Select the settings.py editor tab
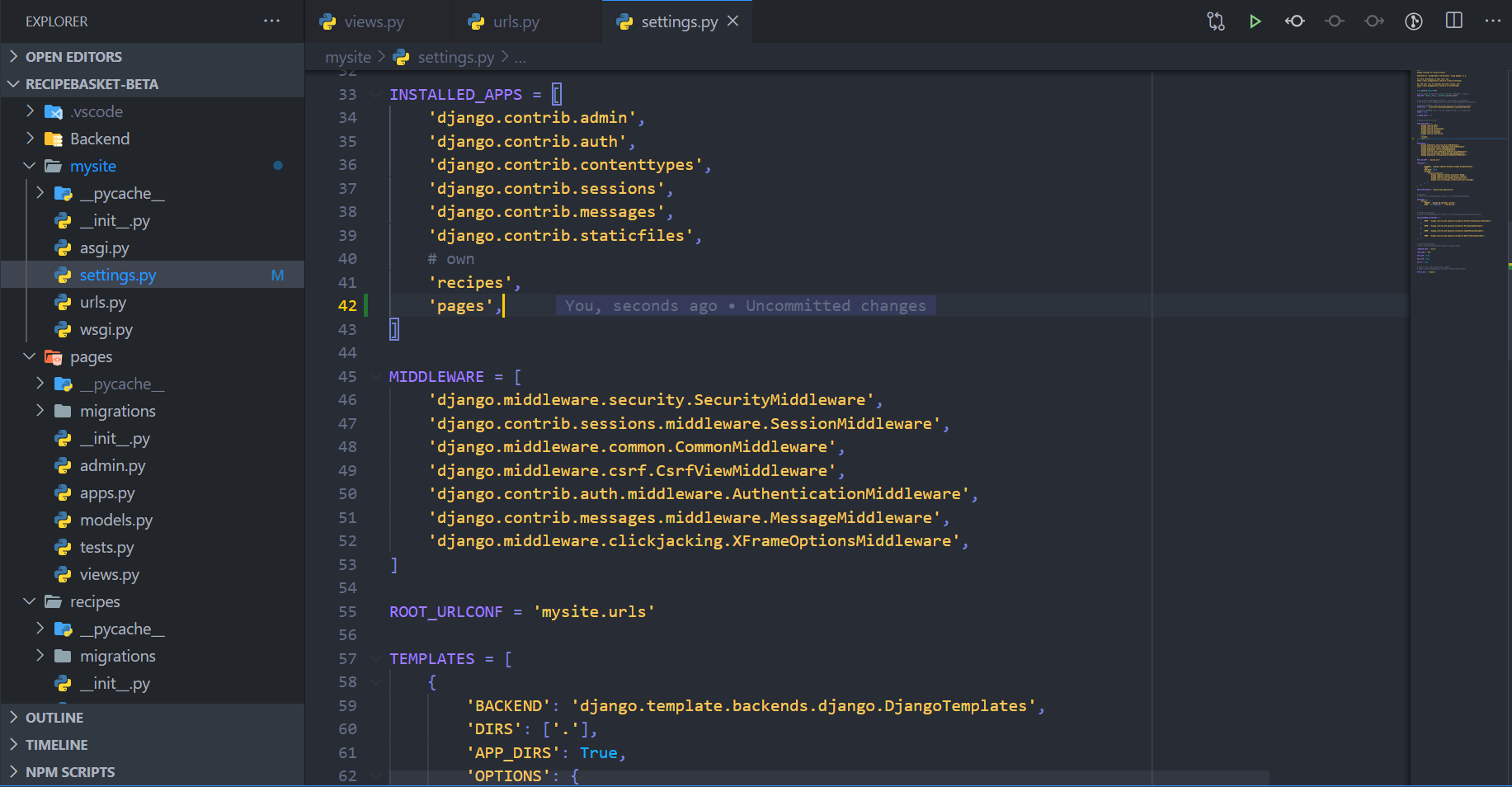The width and height of the screenshot is (1512, 787). (x=677, y=21)
